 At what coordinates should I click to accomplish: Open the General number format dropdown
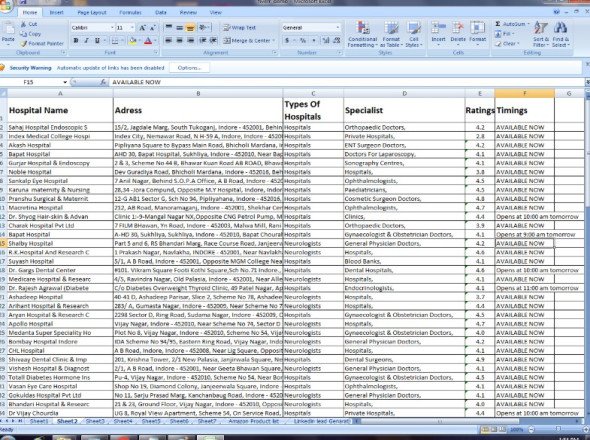pos(338,27)
